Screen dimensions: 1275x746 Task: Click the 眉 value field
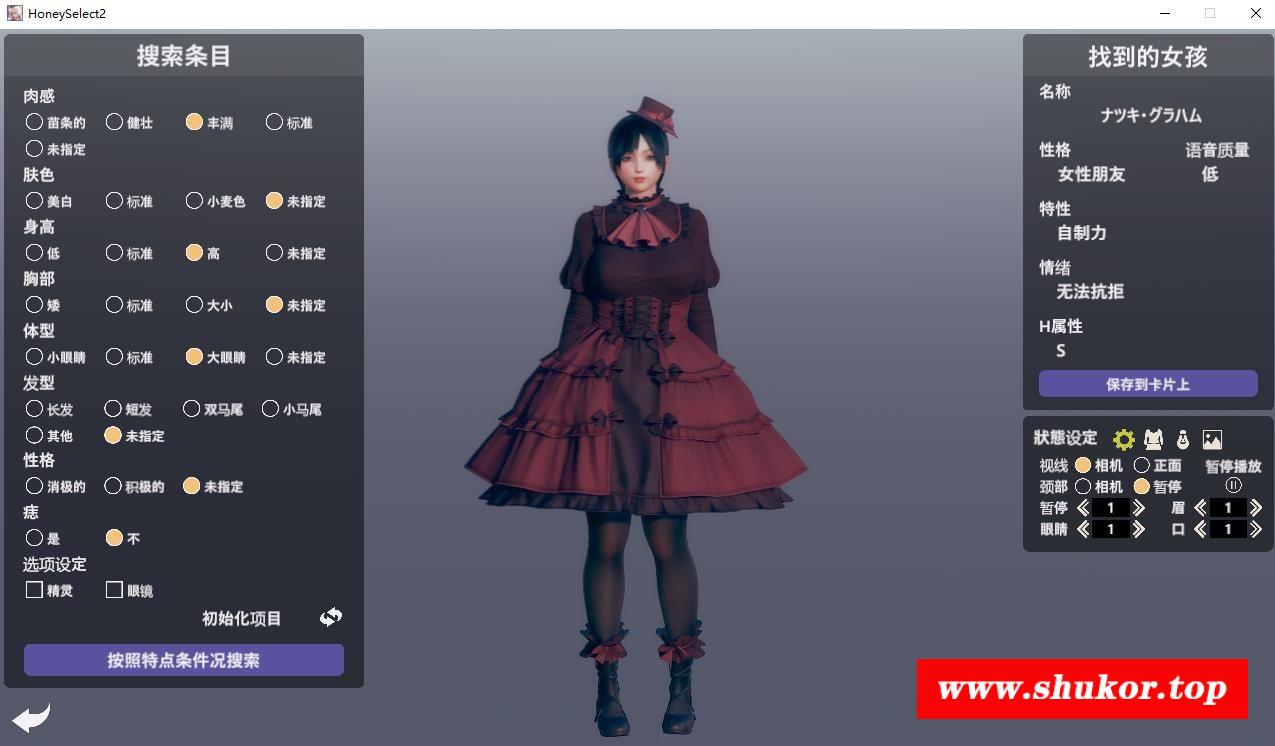click(1228, 508)
